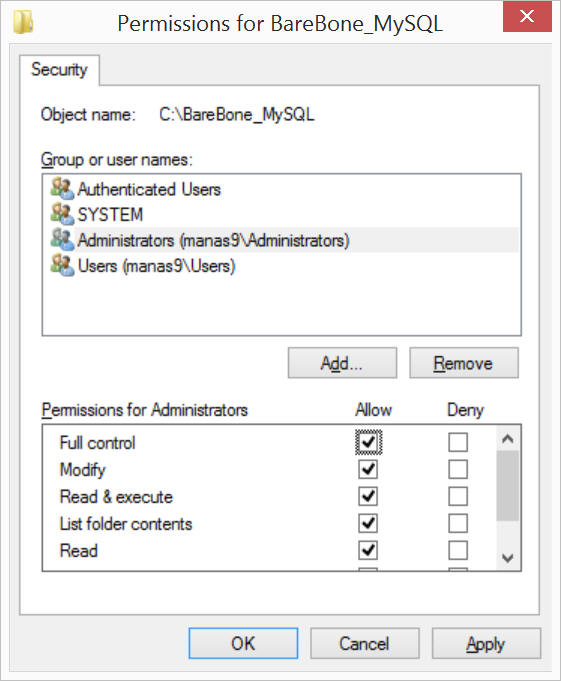Click the Users (manas9\Users) group icon

click(62, 265)
